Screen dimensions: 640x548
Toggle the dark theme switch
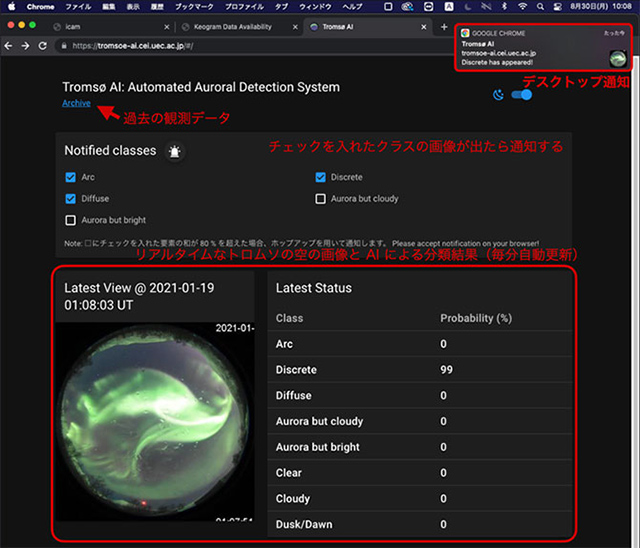point(521,95)
